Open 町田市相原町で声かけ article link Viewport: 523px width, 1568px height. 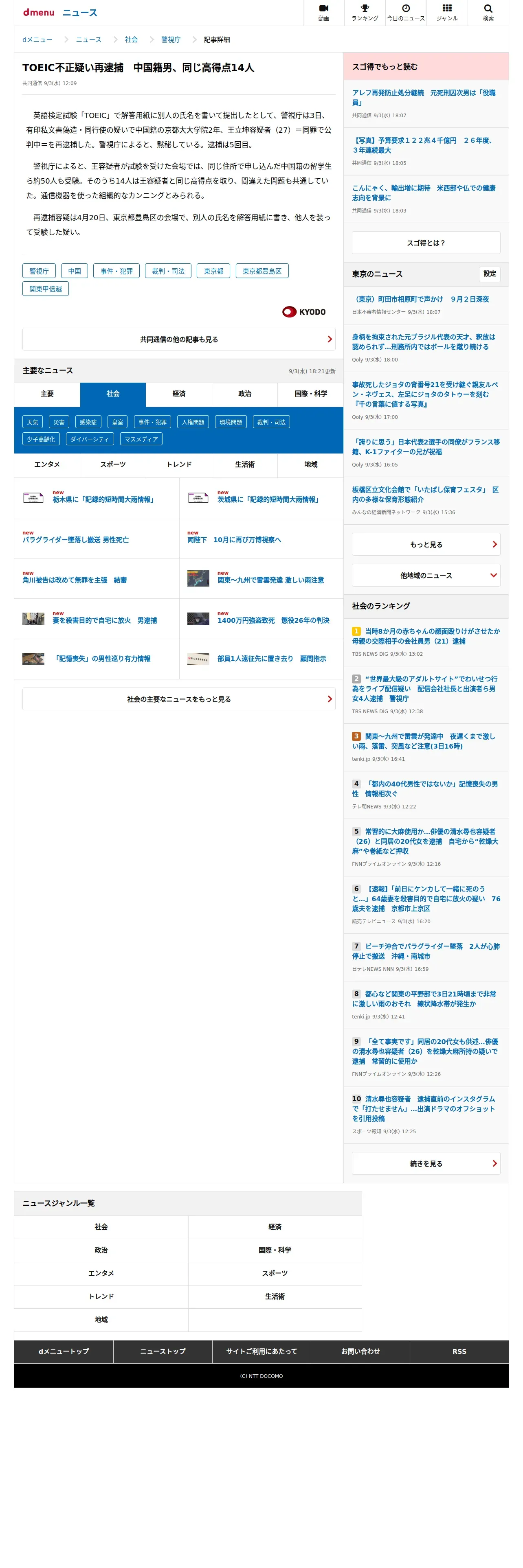point(421,300)
